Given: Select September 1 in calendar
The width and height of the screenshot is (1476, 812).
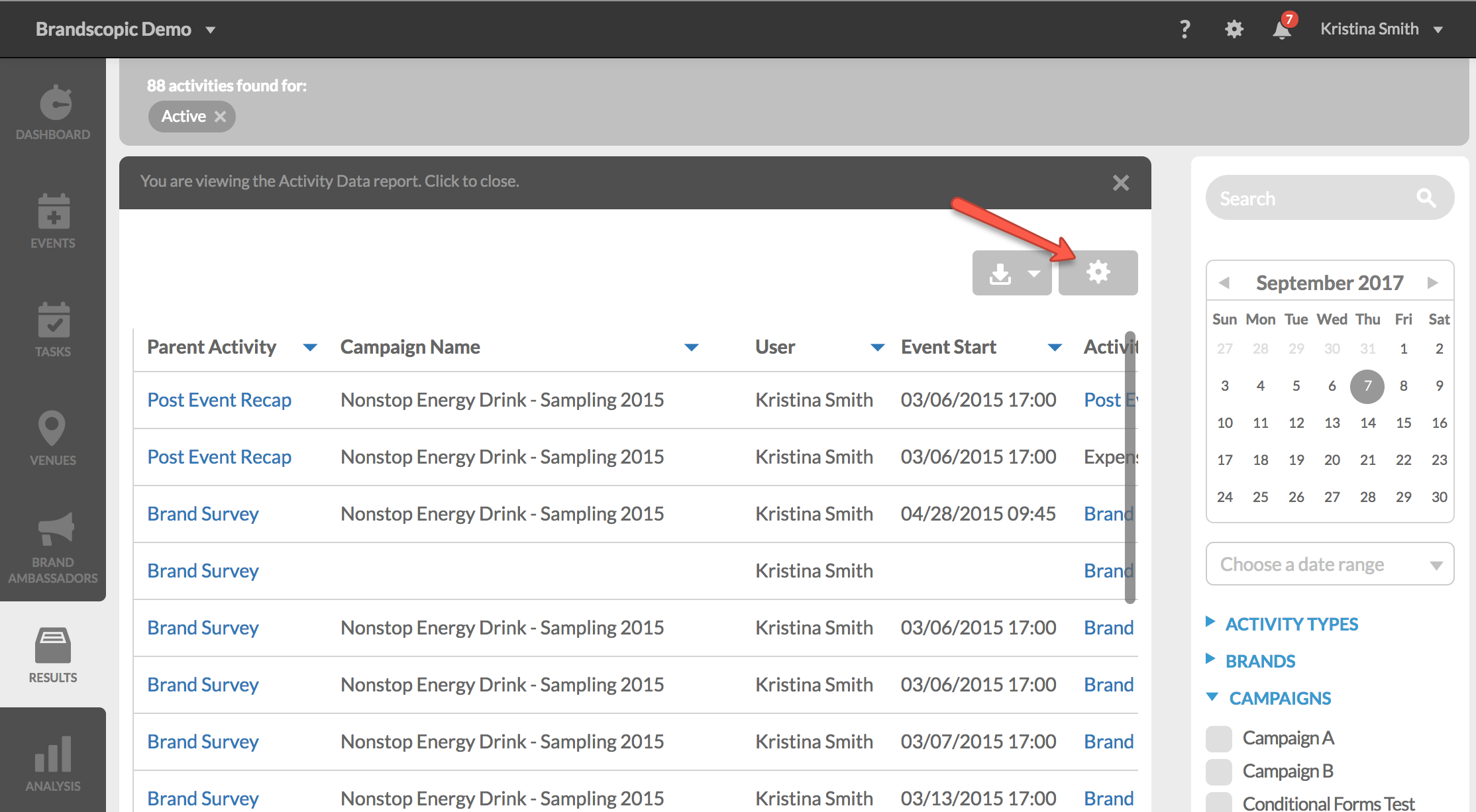Looking at the screenshot, I should tap(1403, 348).
